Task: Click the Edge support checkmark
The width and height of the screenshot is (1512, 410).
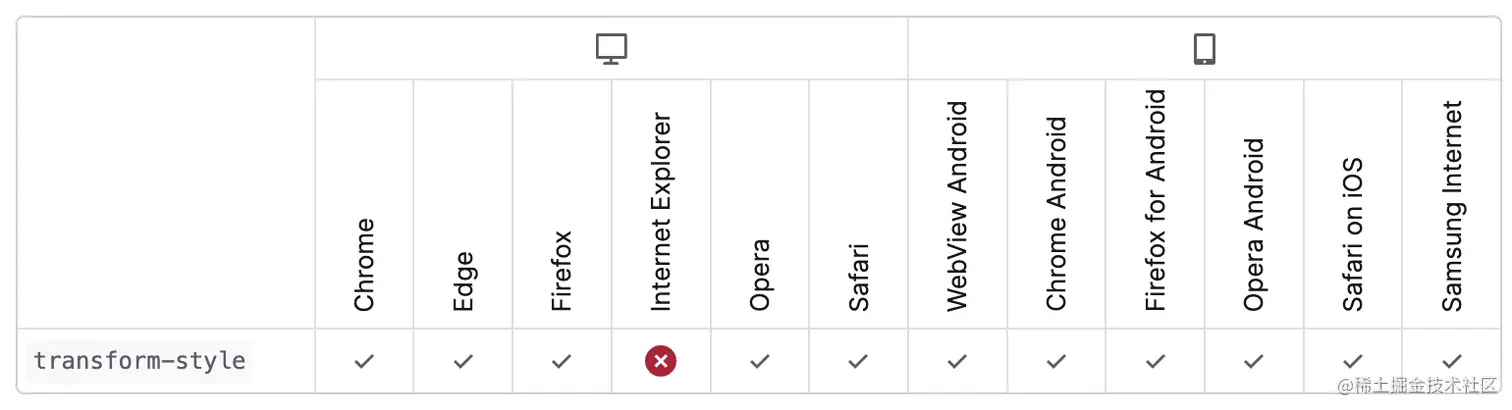Action: click(x=463, y=361)
